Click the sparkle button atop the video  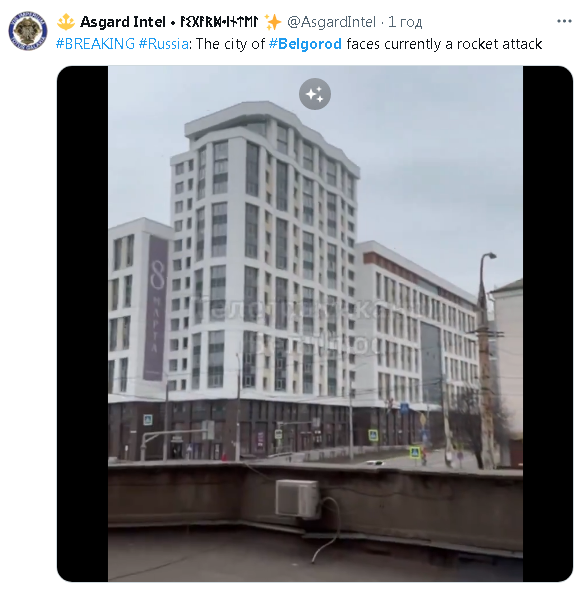315,94
